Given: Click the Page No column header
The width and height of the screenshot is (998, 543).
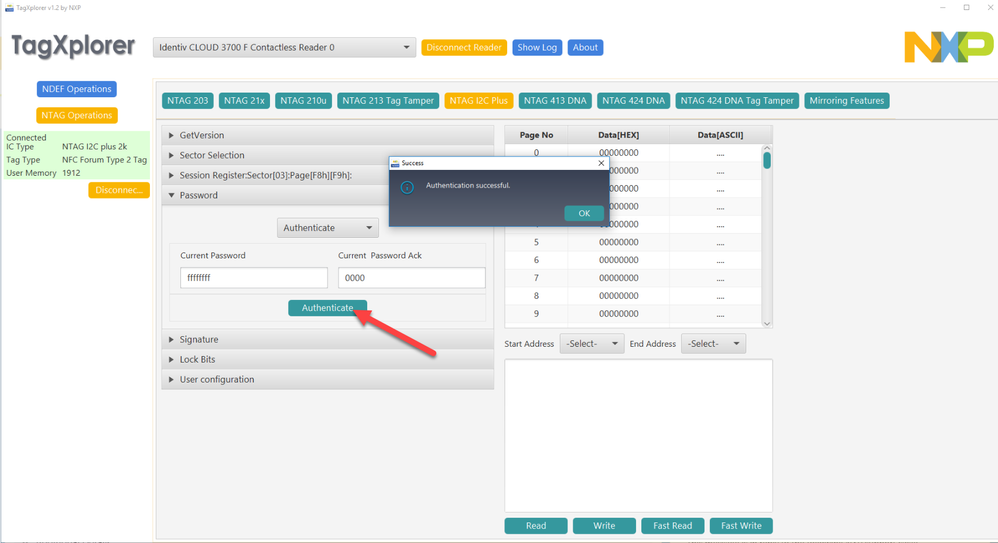Looking at the screenshot, I should [536, 135].
